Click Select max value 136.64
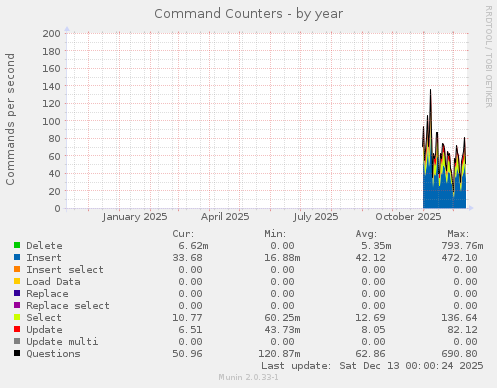The width and height of the screenshot is (497, 388). coord(459,318)
